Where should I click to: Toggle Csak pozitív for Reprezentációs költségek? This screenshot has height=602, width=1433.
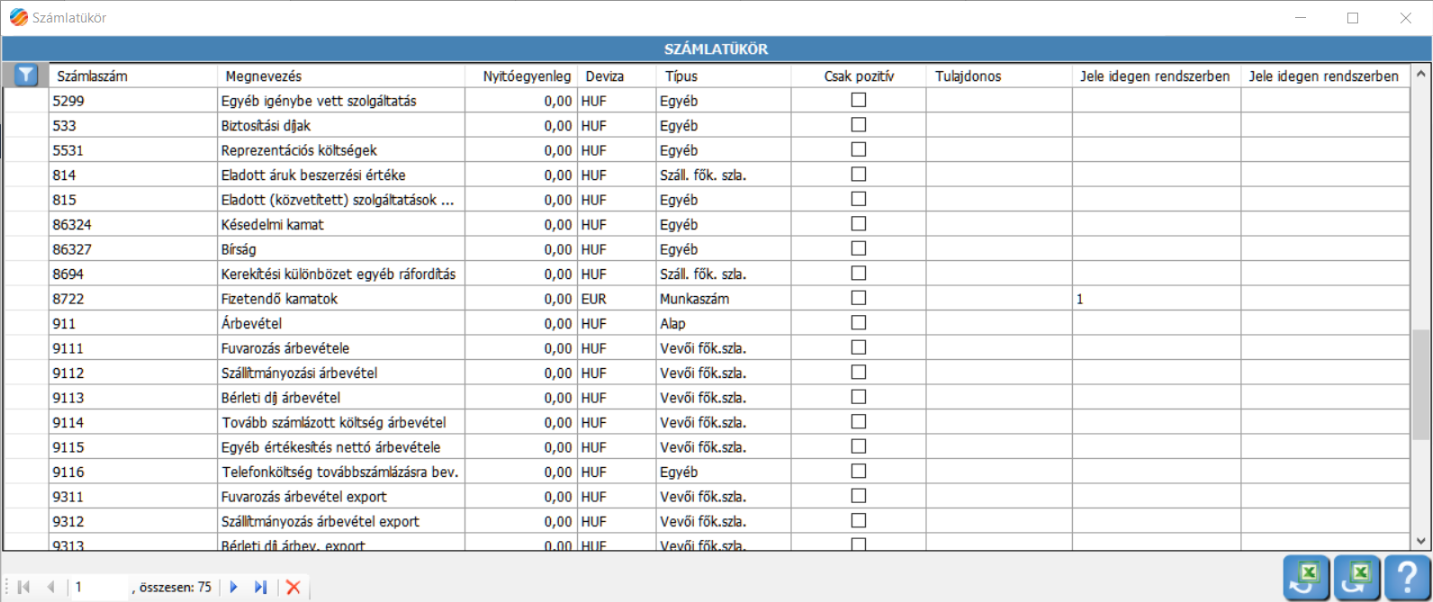point(858,150)
